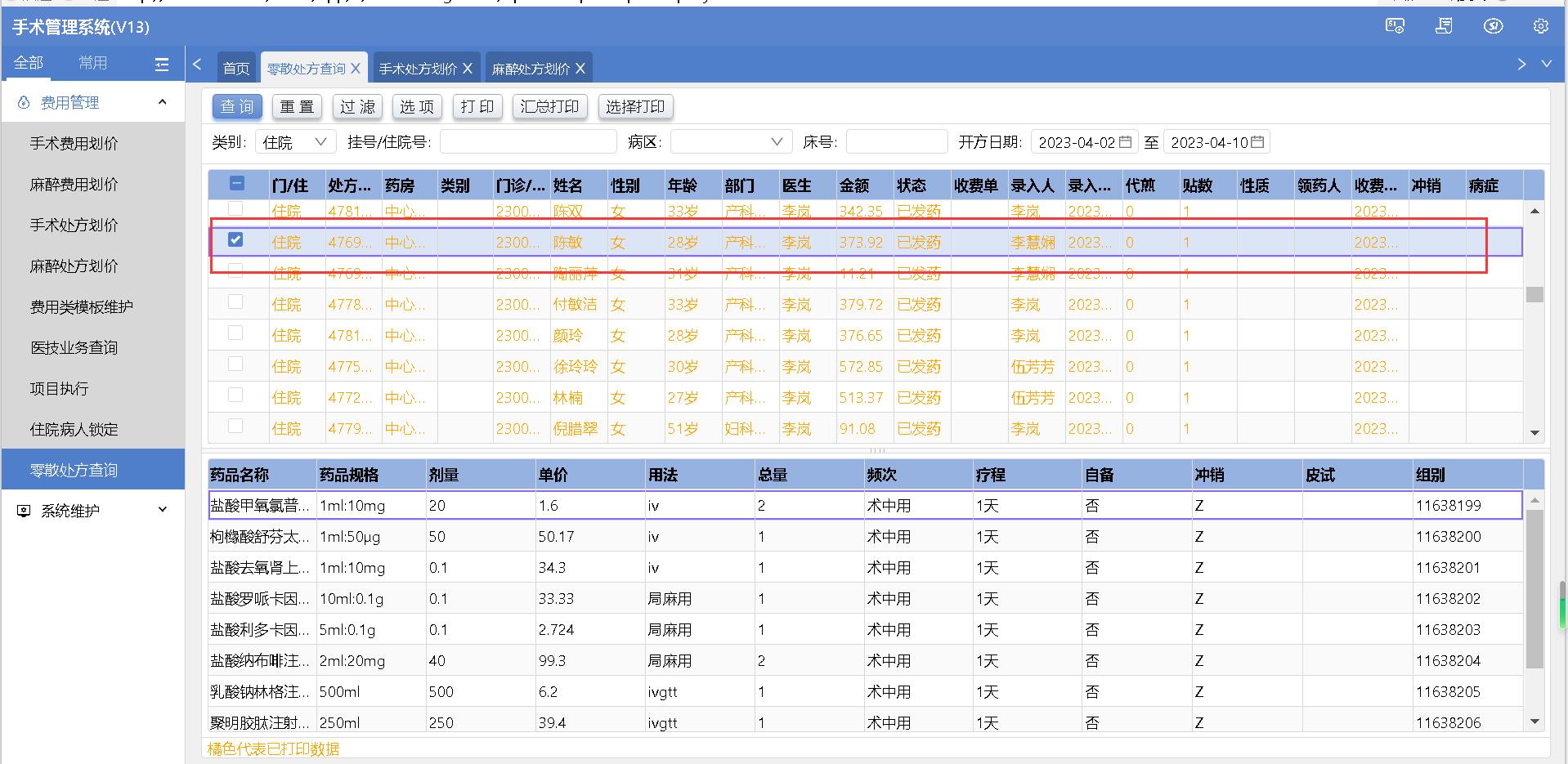The height and width of the screenshot is (764, 1568).
Task: Expand the 系统维护 section chevron
Action: 162,510
